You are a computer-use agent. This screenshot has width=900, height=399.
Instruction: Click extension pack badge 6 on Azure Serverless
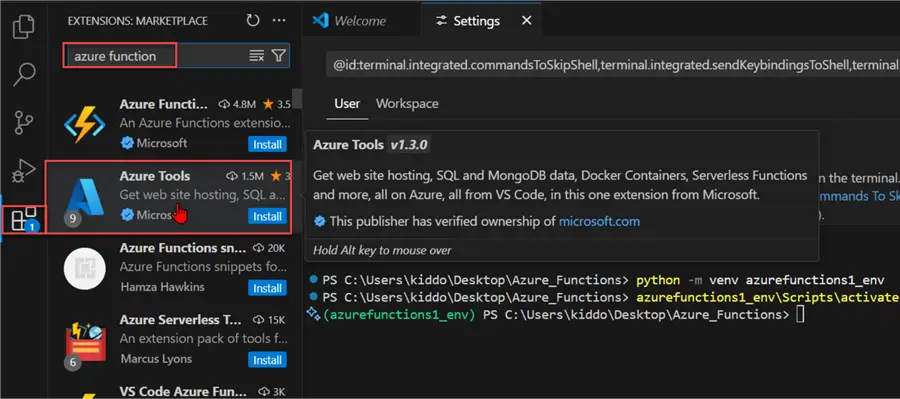coord(72,362)
